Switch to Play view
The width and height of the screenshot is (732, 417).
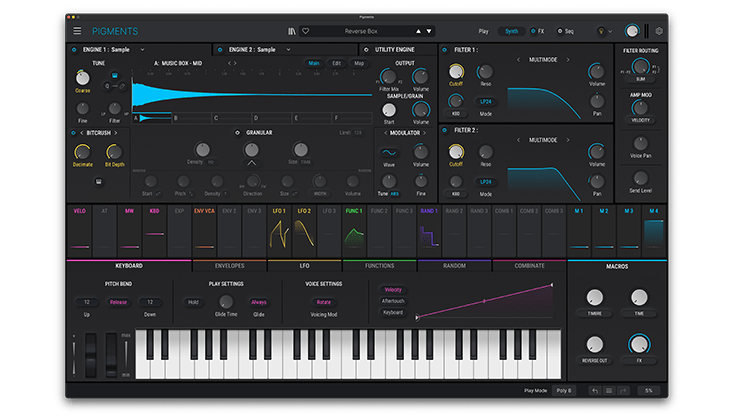coord(483,31)
